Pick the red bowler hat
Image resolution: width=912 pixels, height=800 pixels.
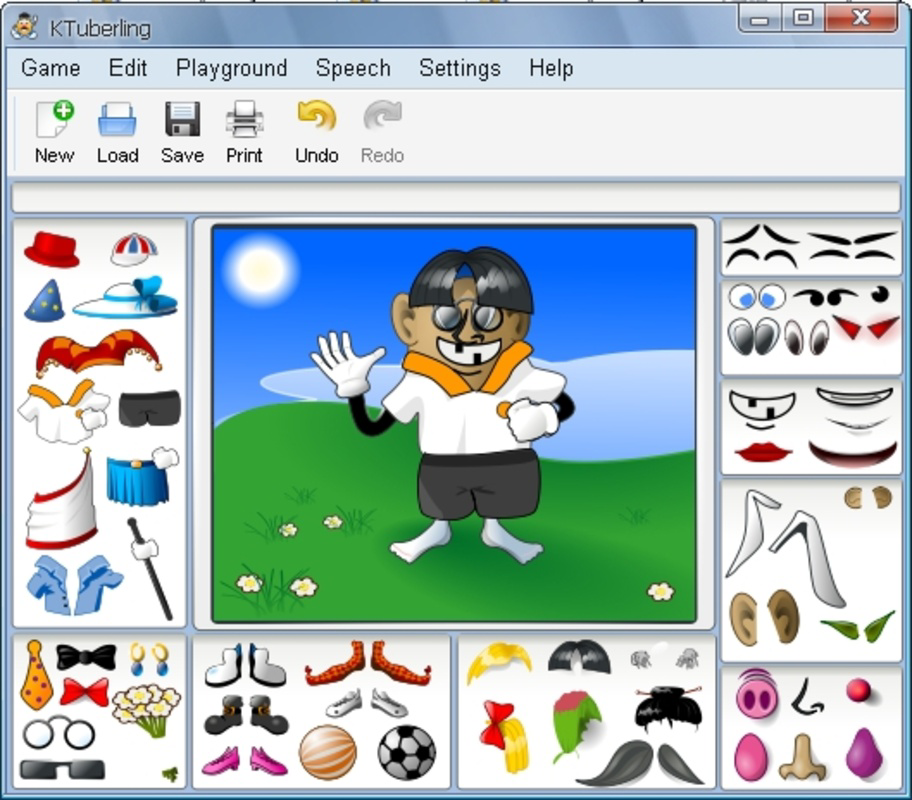tap(52, 250)
